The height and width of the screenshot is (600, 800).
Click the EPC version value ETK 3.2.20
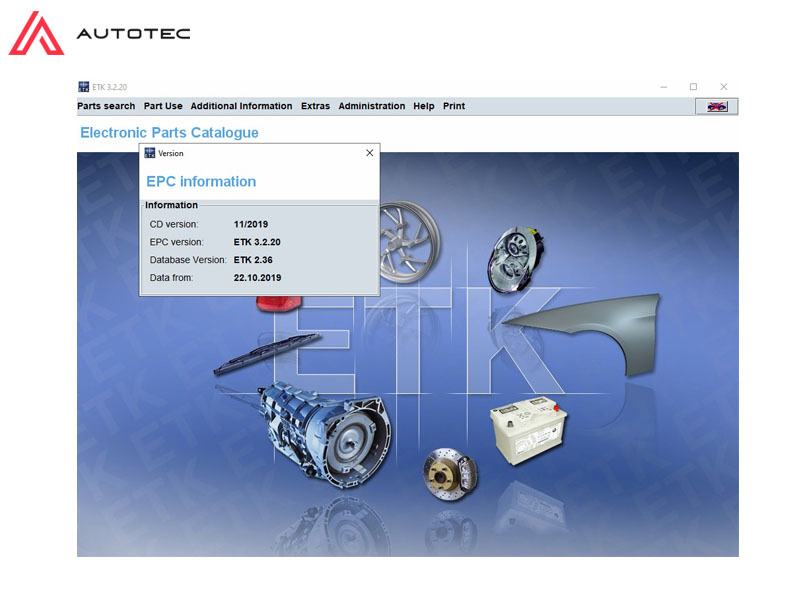click(257, 242)
